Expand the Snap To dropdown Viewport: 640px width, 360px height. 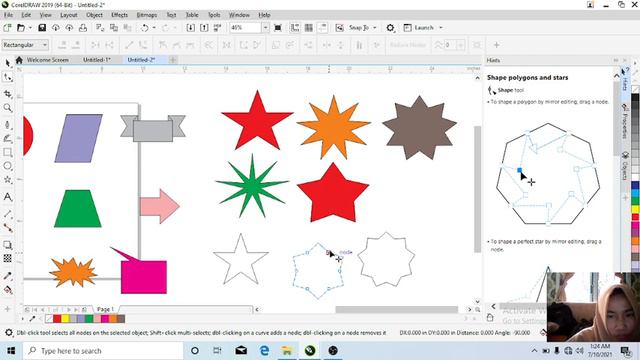click(x=375, y=28)
